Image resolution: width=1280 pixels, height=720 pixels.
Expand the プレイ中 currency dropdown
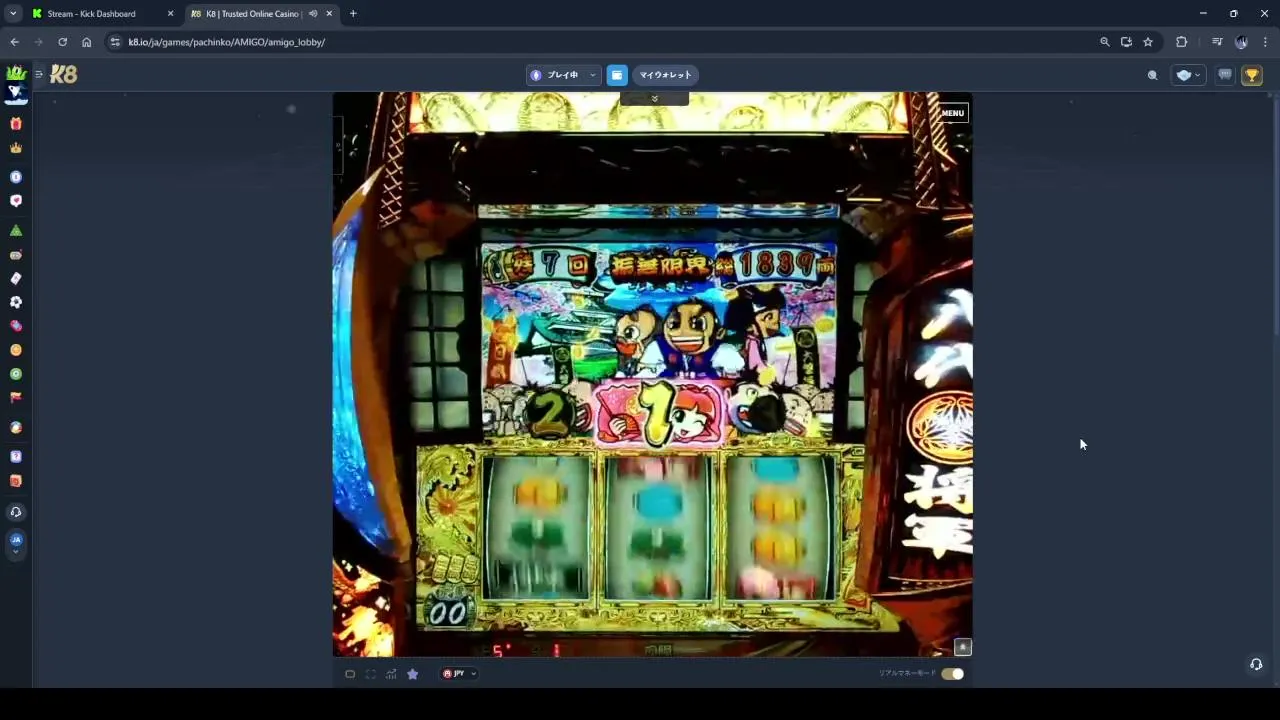[563, 75]
